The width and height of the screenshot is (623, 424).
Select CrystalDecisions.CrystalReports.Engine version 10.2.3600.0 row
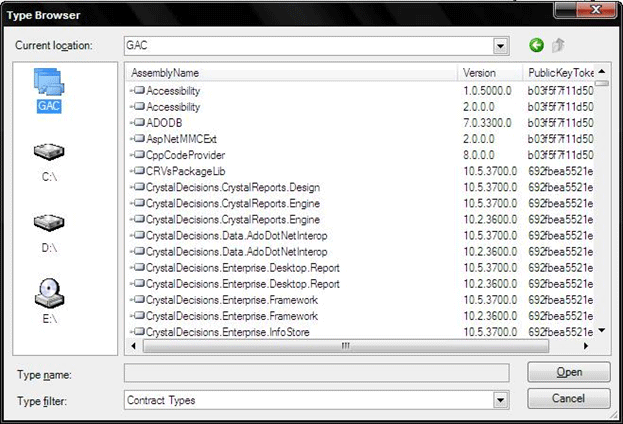click(361, 219)
